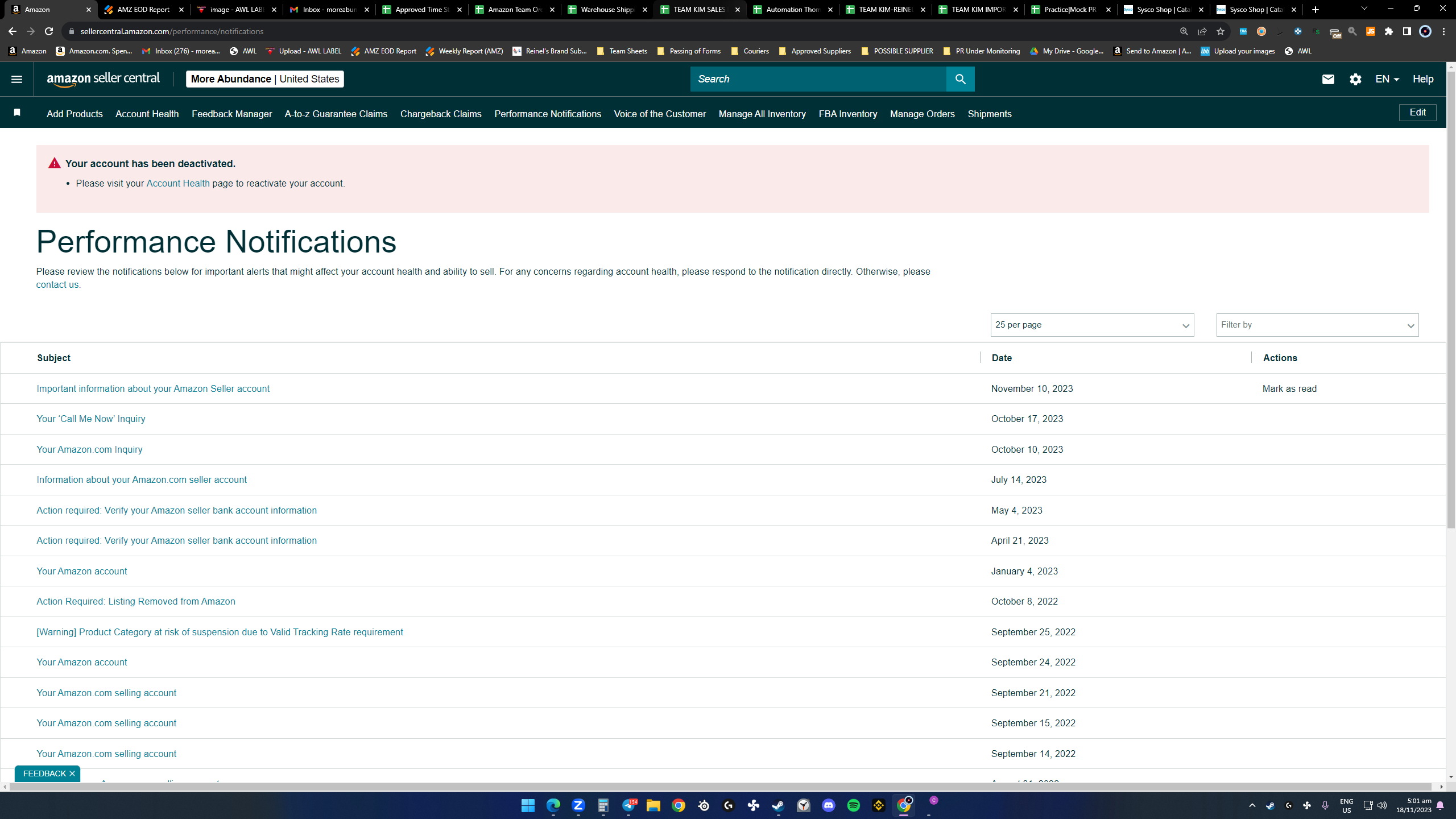1456x819 pixels.
Task: Click the volume speaker tray icon
Action: 1382,805
